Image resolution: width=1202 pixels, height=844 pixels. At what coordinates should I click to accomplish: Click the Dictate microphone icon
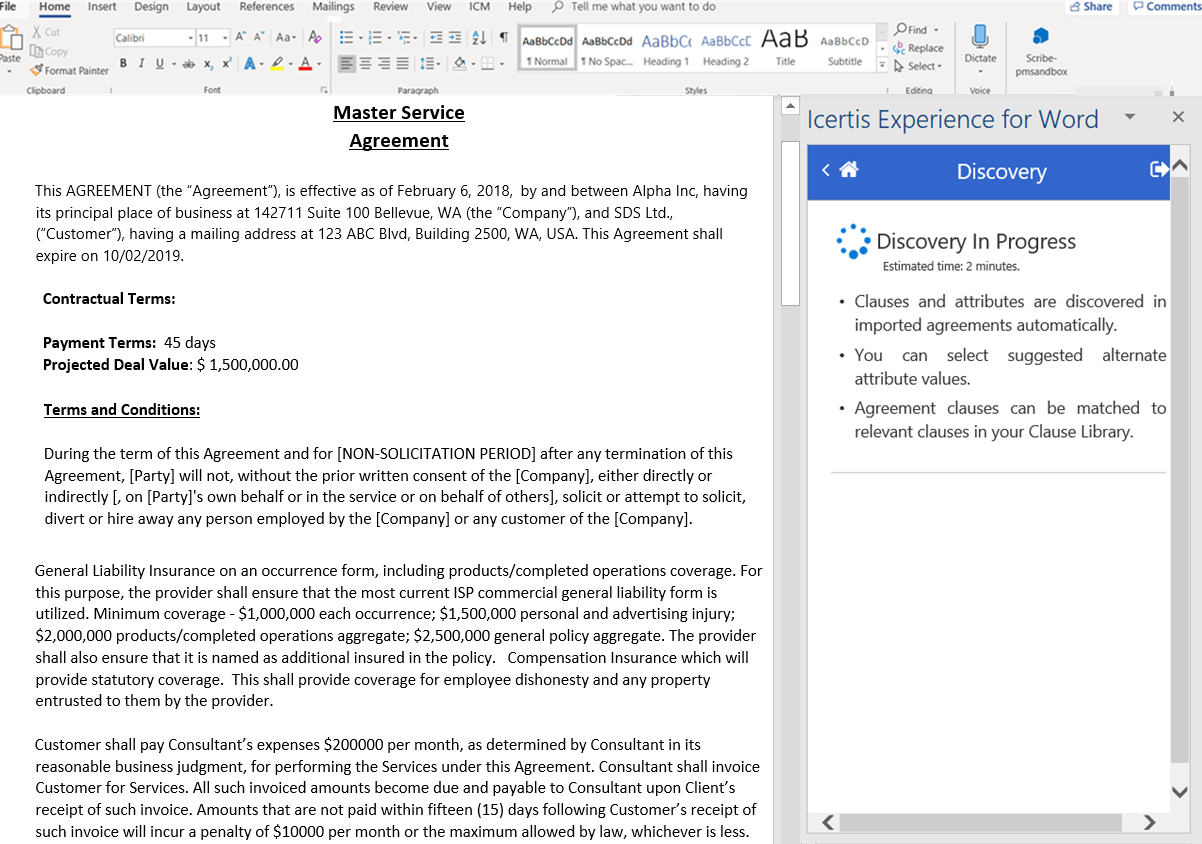pos(980,38)
